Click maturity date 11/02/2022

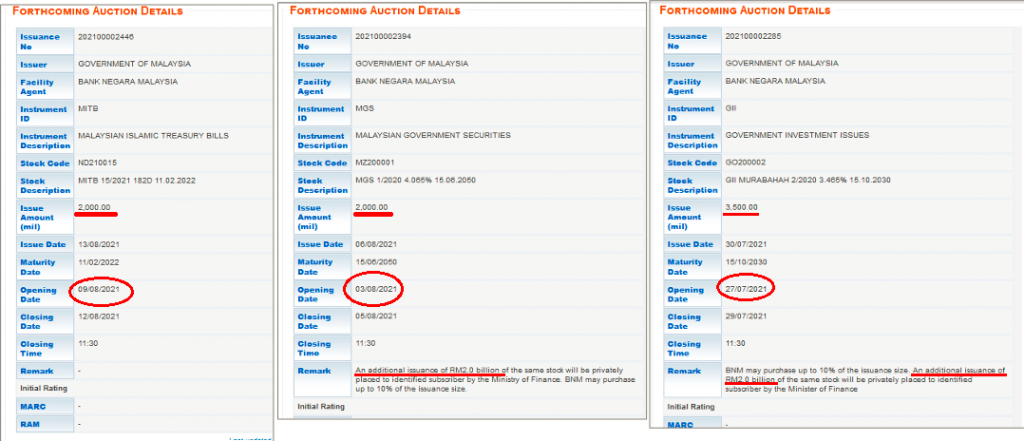99,263
